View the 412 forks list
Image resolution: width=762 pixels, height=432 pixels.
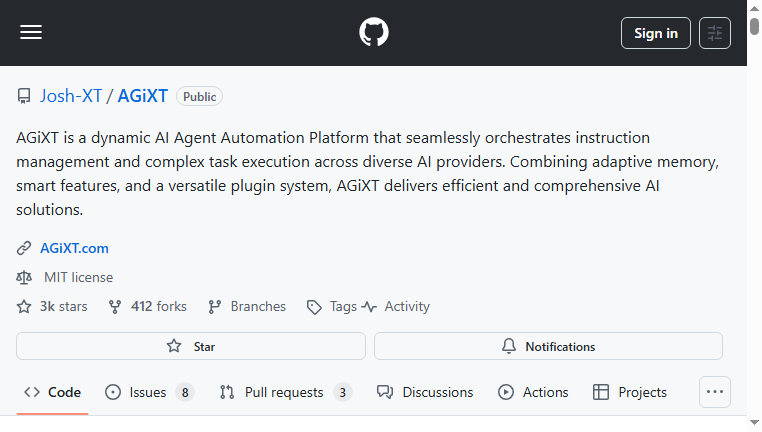pyautogui.click(x=158, y=307)
